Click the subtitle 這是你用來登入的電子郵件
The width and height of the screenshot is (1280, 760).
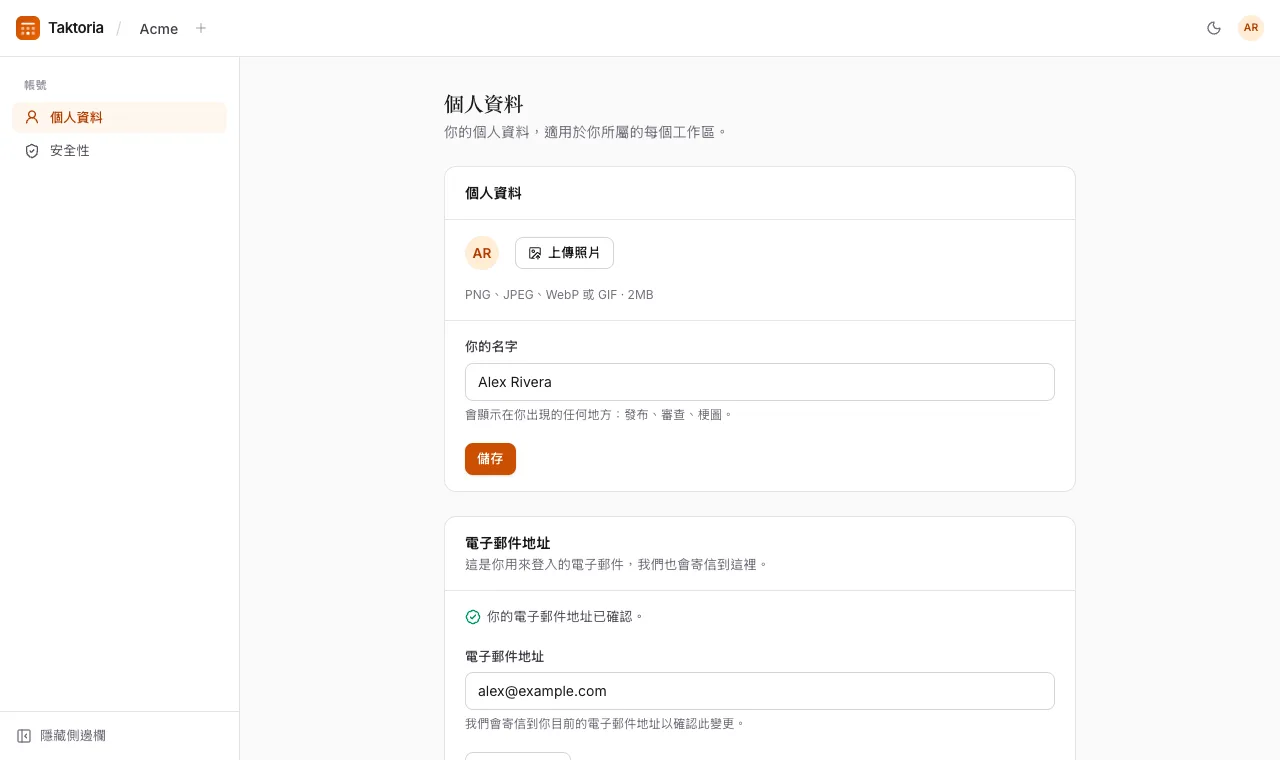click(617, 564)
